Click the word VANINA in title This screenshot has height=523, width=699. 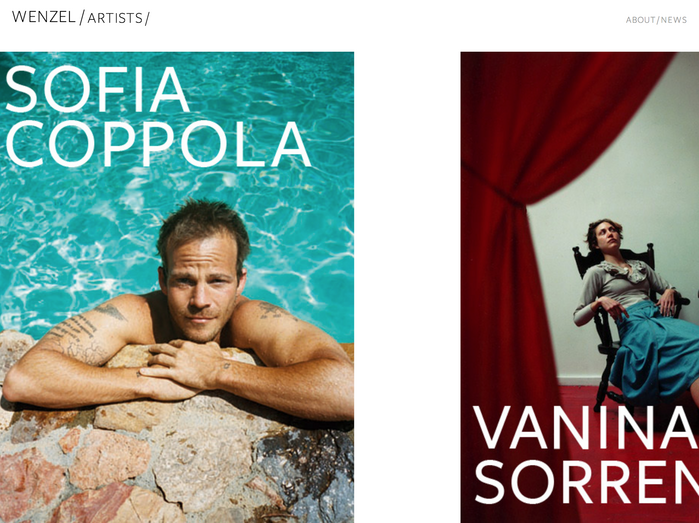[585, 427]
